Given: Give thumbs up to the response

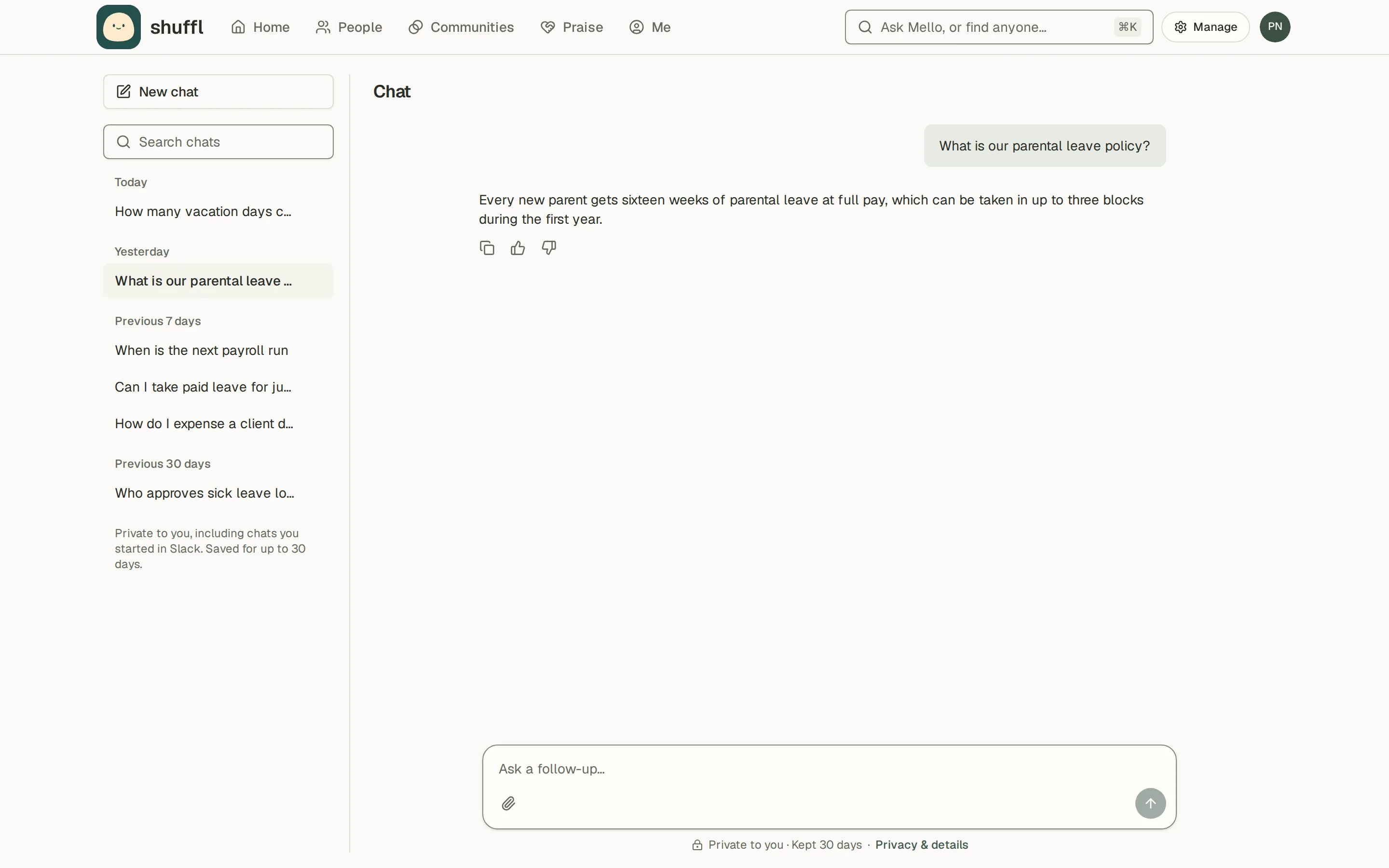Looking at the screenshot, I should (517, 248).
